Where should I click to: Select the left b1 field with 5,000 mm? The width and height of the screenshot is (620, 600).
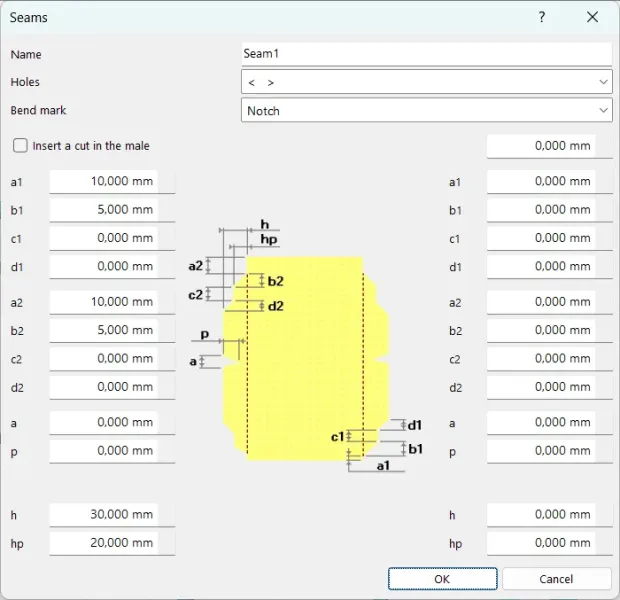[112, 210]
